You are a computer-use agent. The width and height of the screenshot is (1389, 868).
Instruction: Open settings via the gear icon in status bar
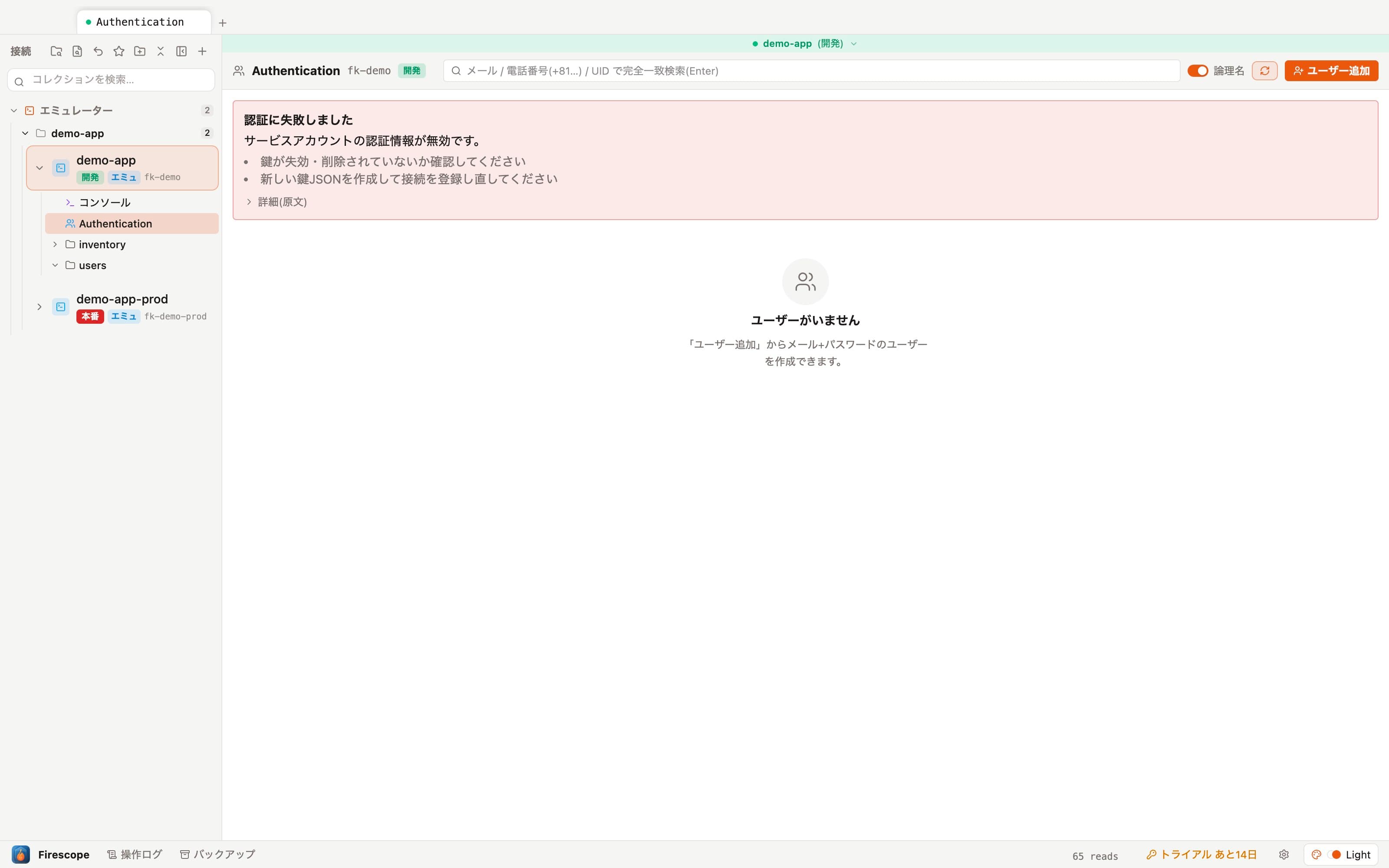click(x=1284, y=855)
